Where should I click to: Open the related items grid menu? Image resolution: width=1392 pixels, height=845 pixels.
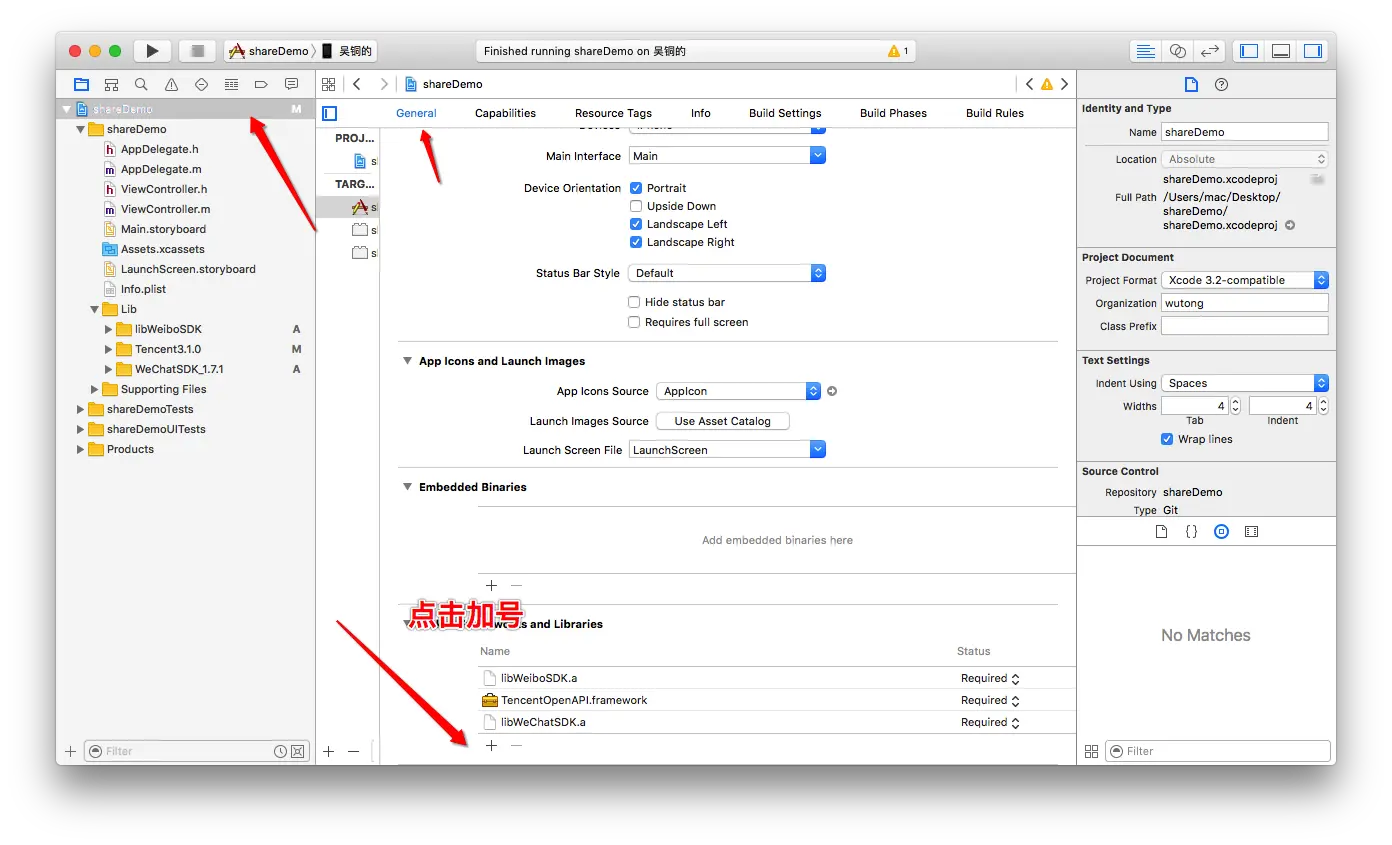point(328,84)
